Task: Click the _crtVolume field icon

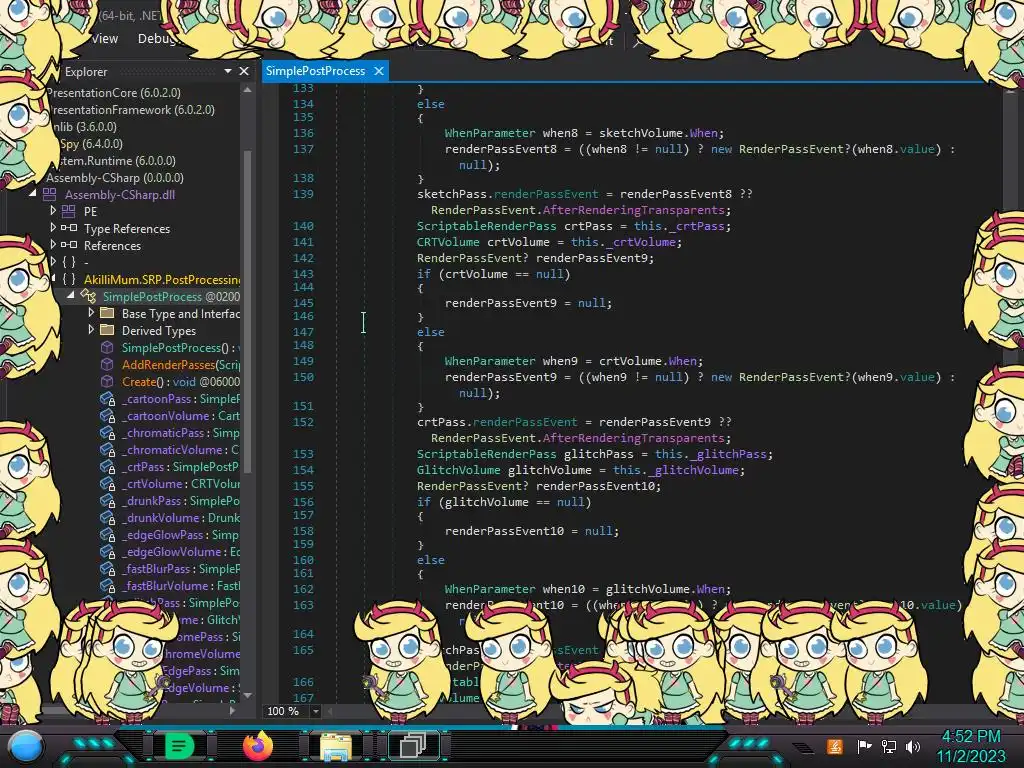Action: tap(108, 484)
